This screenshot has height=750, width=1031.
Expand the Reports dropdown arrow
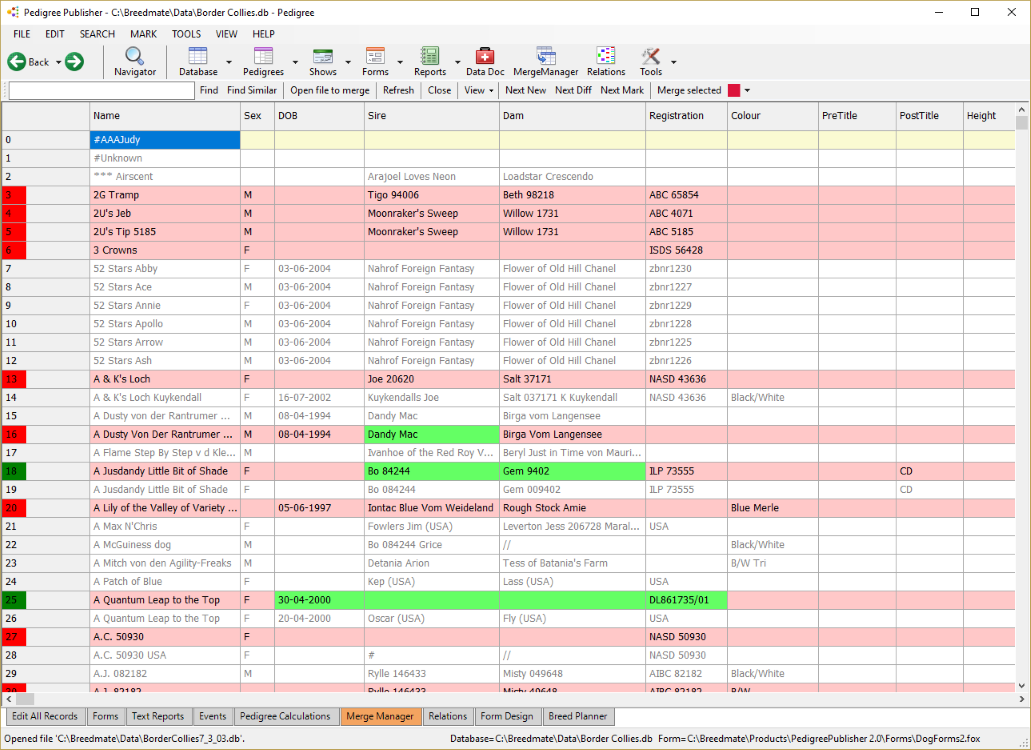coord(458,62)
